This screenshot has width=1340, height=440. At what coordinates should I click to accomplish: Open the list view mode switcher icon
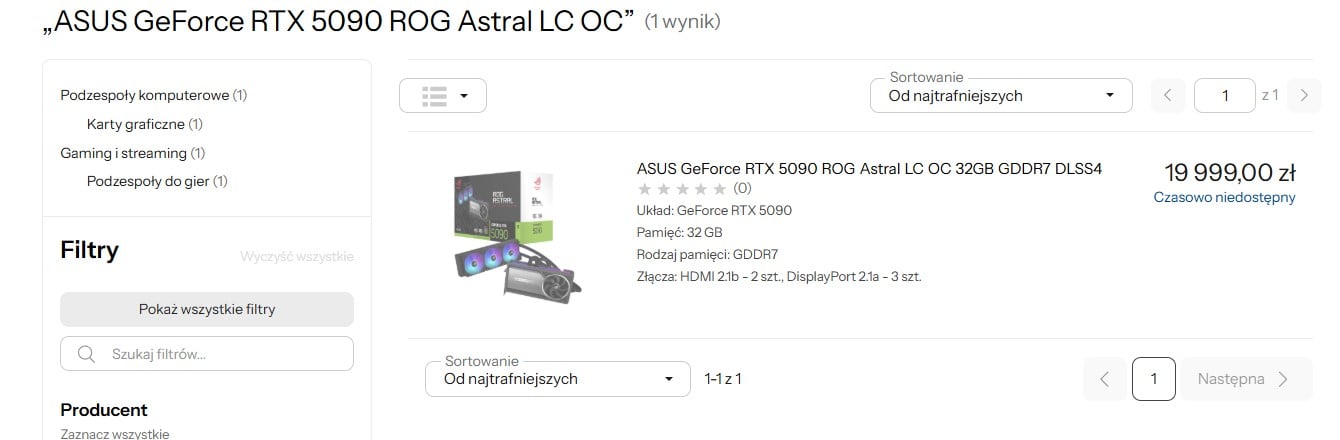pyautogui.click(x=434, y=95)
